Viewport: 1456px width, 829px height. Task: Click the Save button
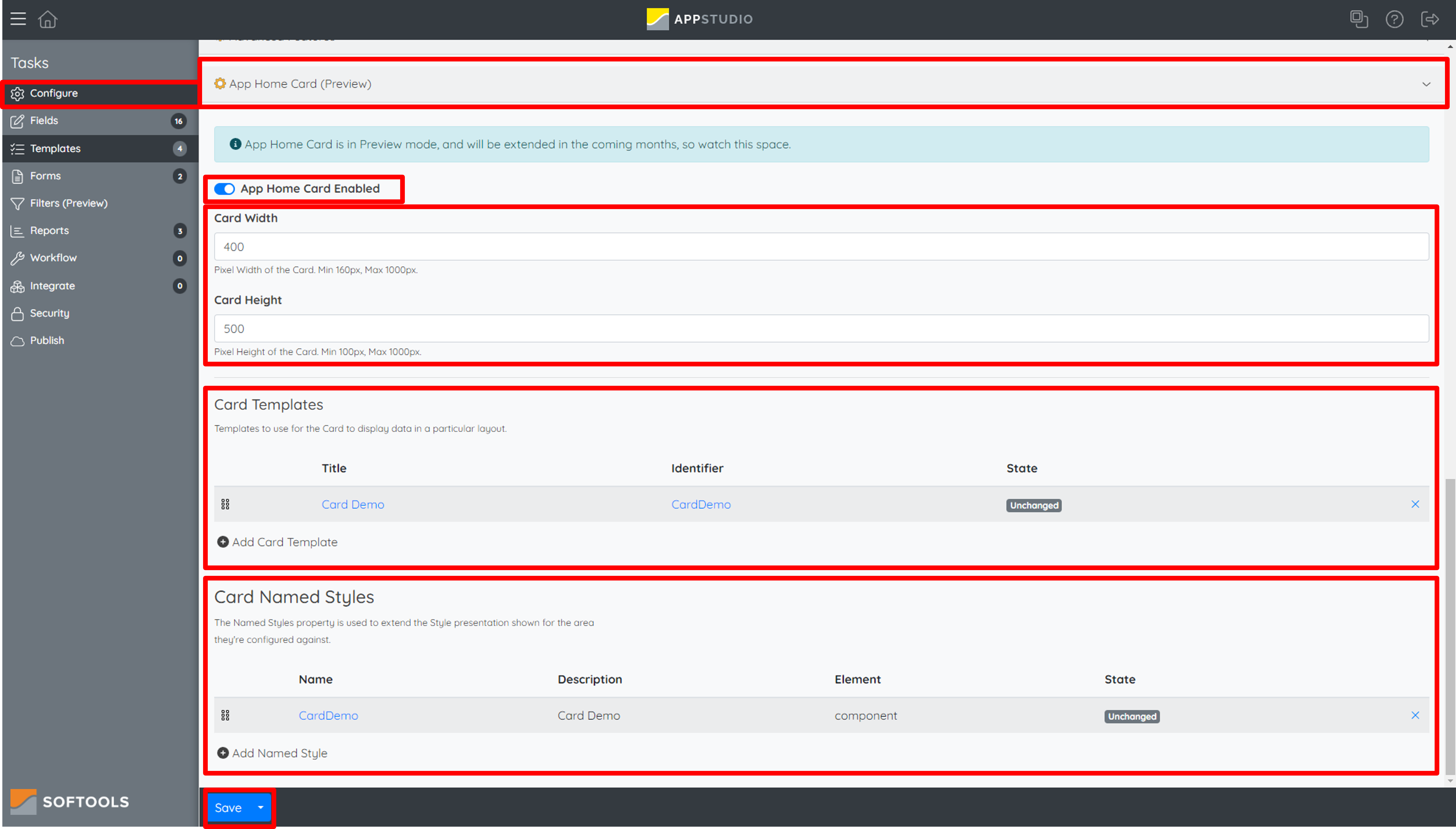pos(229,807)
